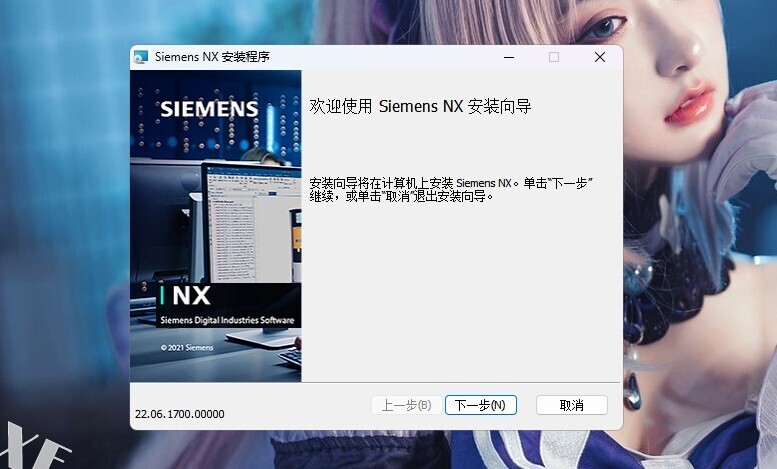Screen dimensions: 777x469
Task: Click the green bar beside NX logo
Action: coord(162,295)
